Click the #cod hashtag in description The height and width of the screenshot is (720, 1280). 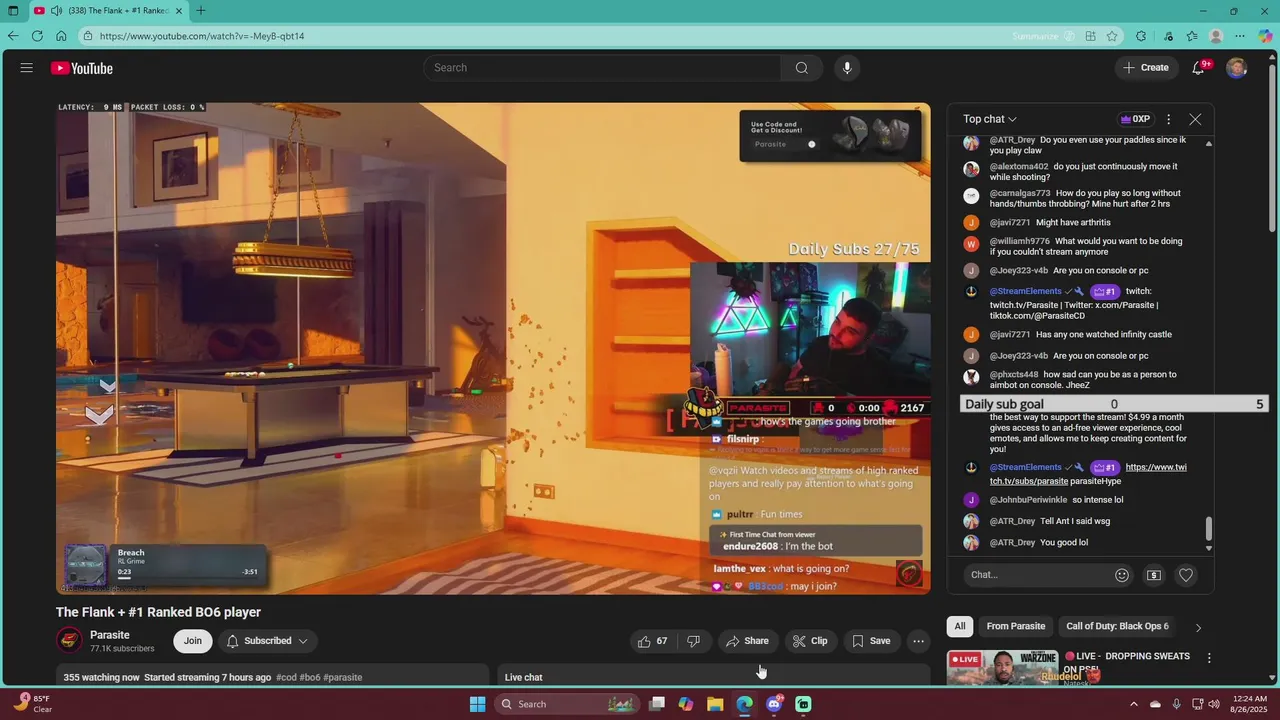point(286,677)
